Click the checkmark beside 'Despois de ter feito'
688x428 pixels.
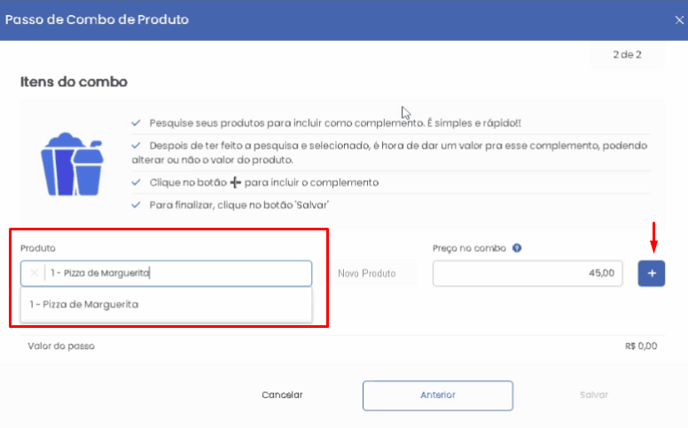(x=136, y=146)
